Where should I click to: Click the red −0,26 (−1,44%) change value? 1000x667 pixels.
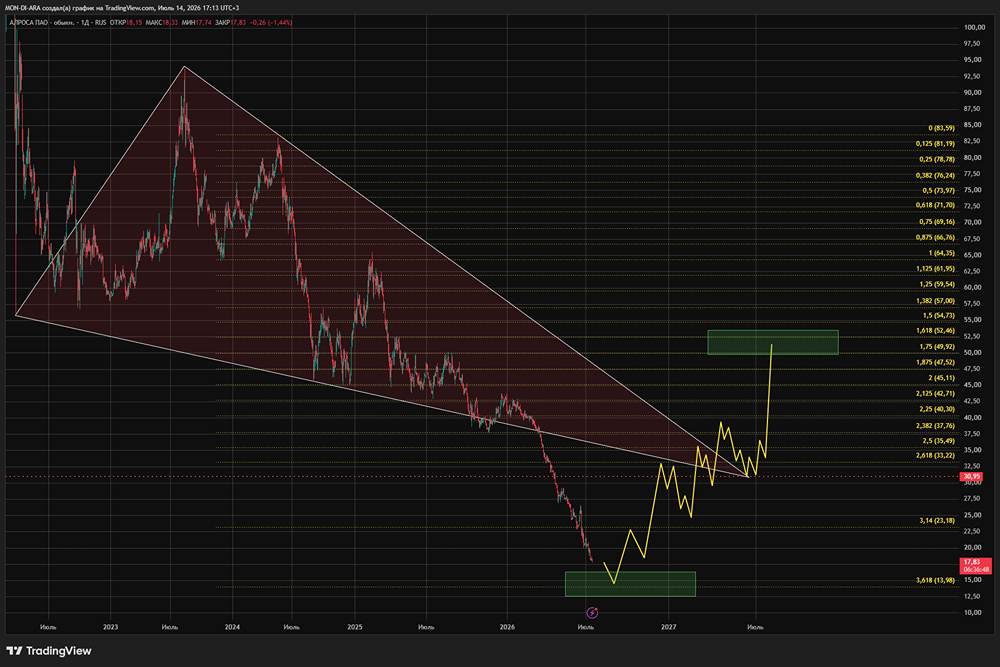click(x=271, y=22)
